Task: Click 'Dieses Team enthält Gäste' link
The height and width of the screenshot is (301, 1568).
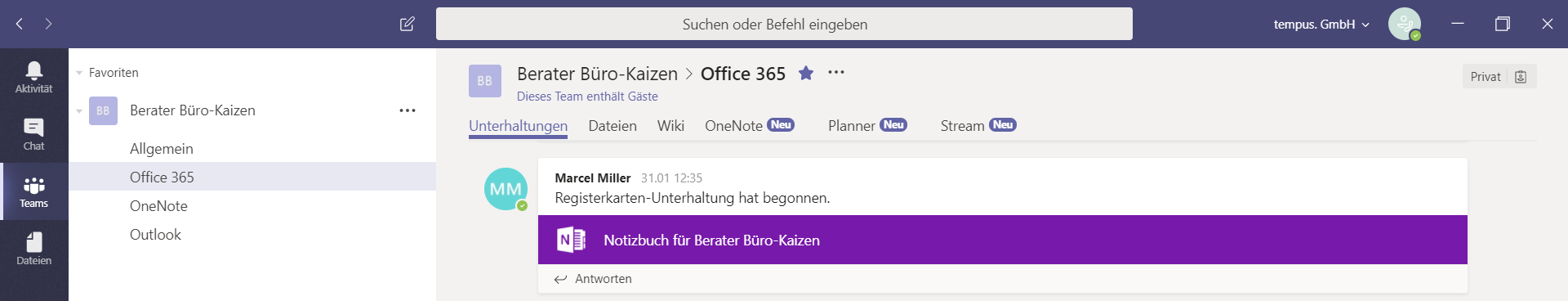Action: click(587, 97)
